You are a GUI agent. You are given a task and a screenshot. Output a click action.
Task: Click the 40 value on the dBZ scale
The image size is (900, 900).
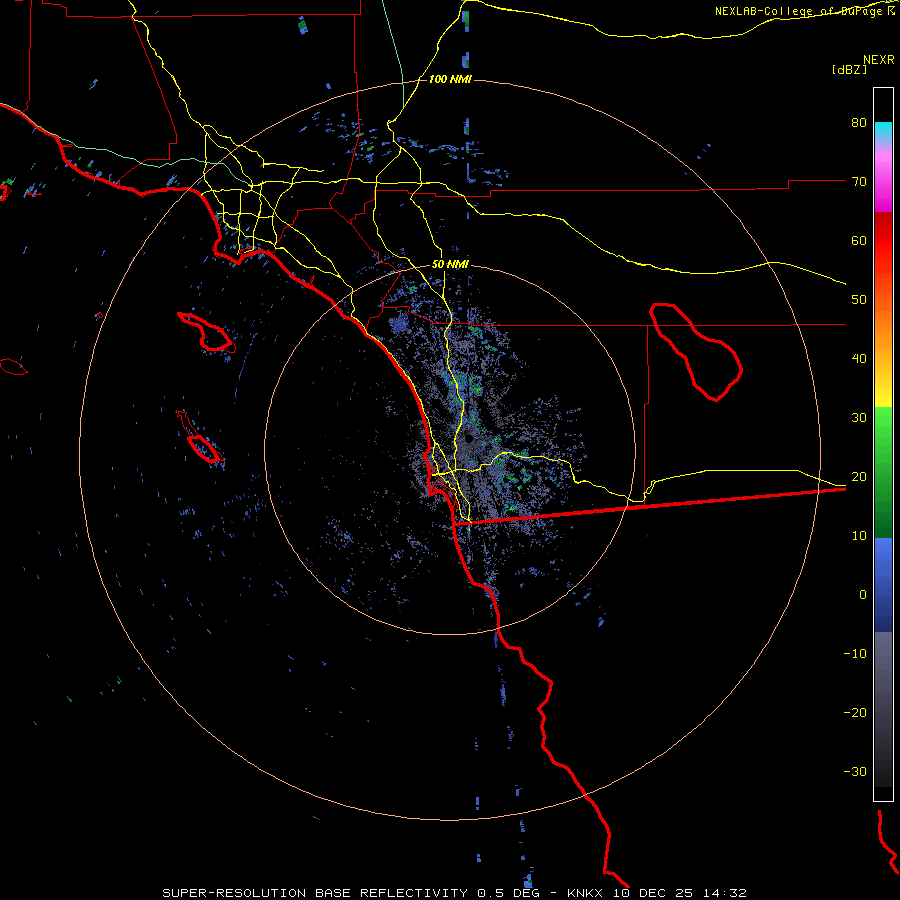click(859, 359)
